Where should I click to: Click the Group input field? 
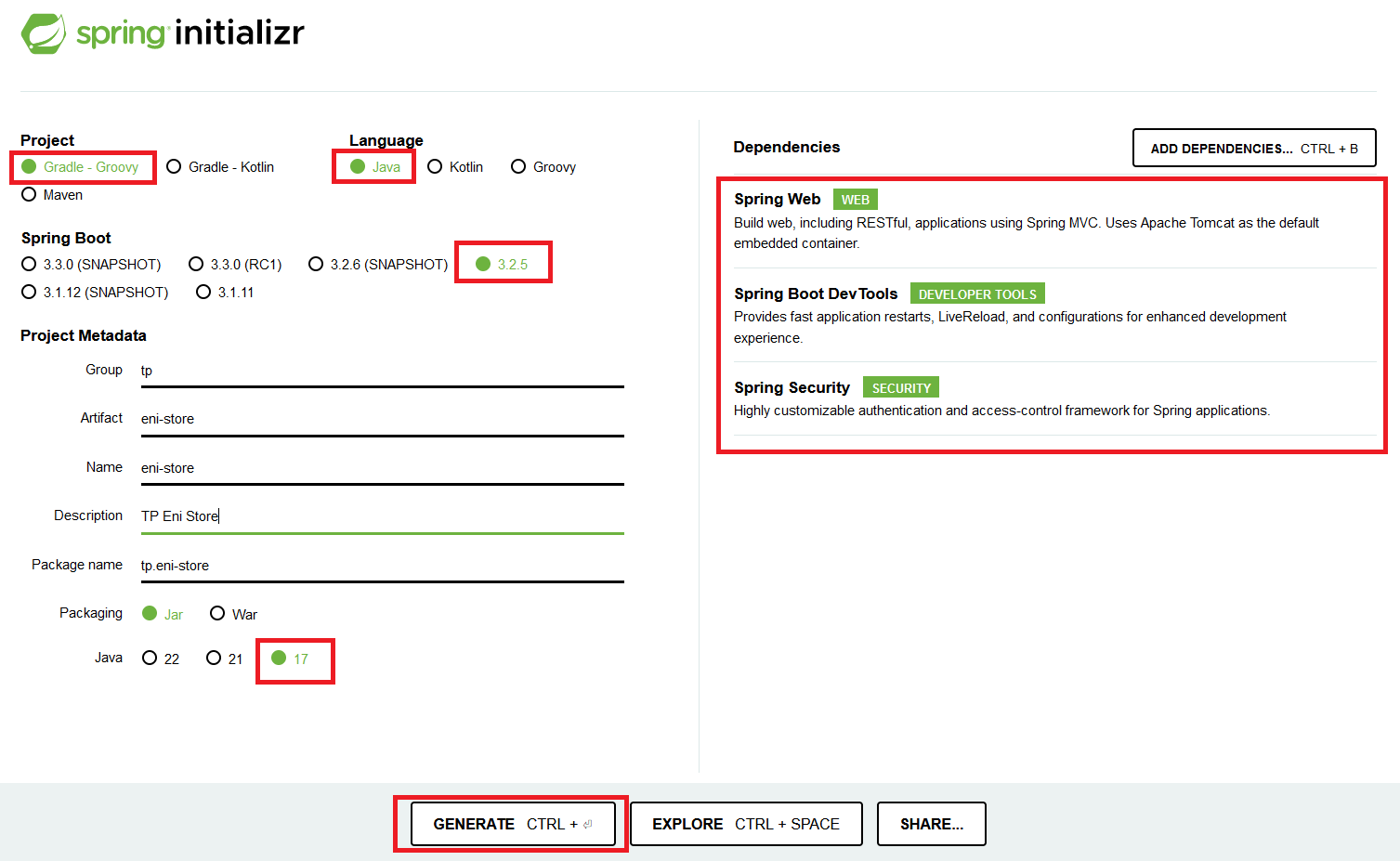(x=381, y=371)
